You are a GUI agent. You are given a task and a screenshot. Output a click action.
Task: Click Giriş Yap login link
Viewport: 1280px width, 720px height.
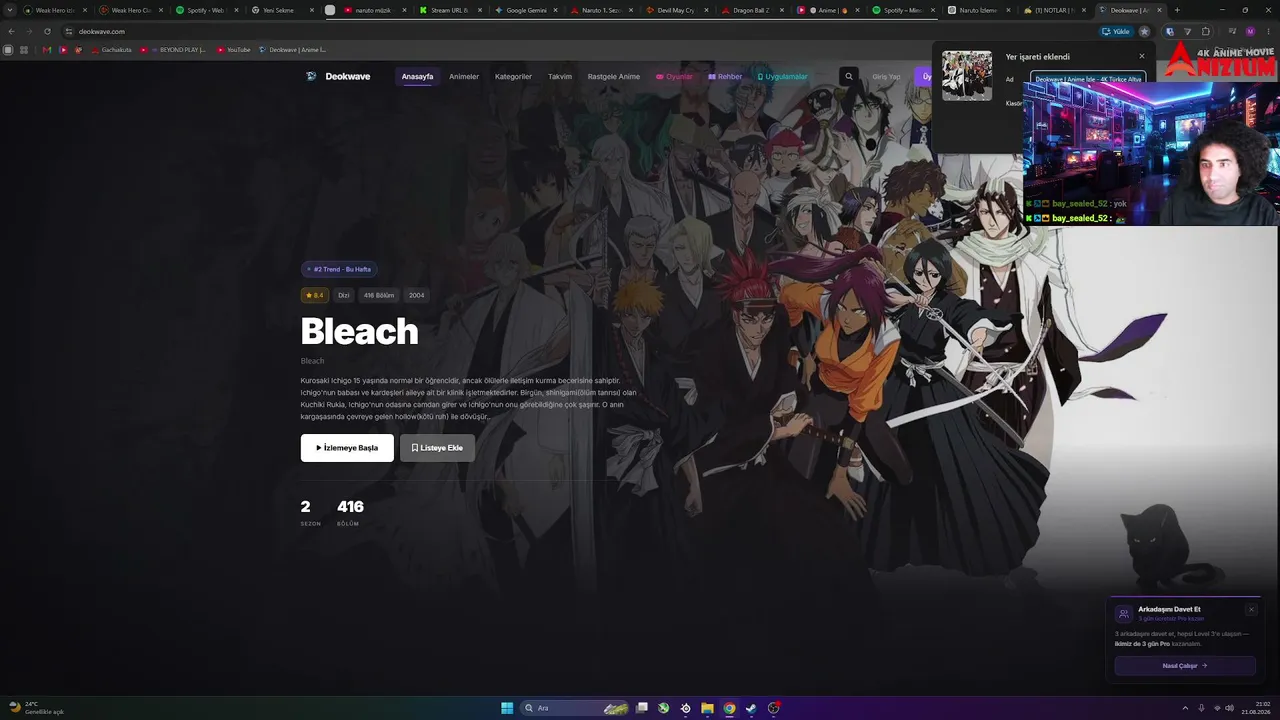point(886,76)
